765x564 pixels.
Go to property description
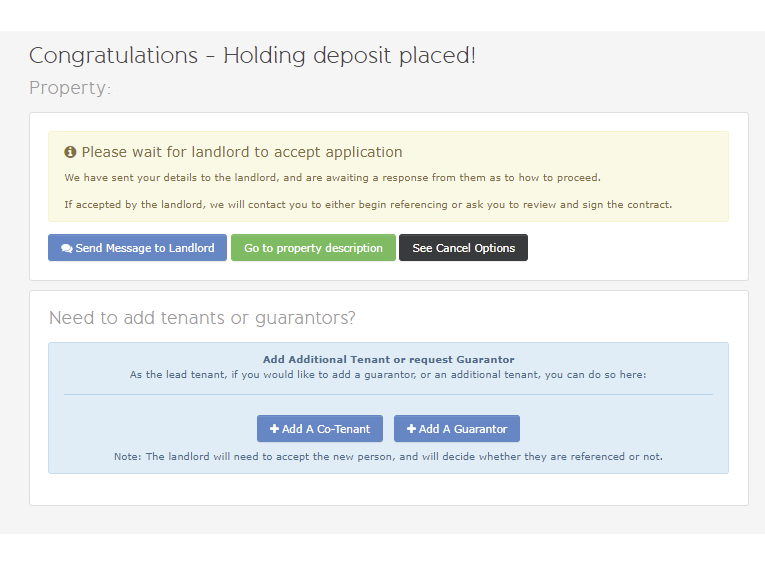tap(313, 247)
